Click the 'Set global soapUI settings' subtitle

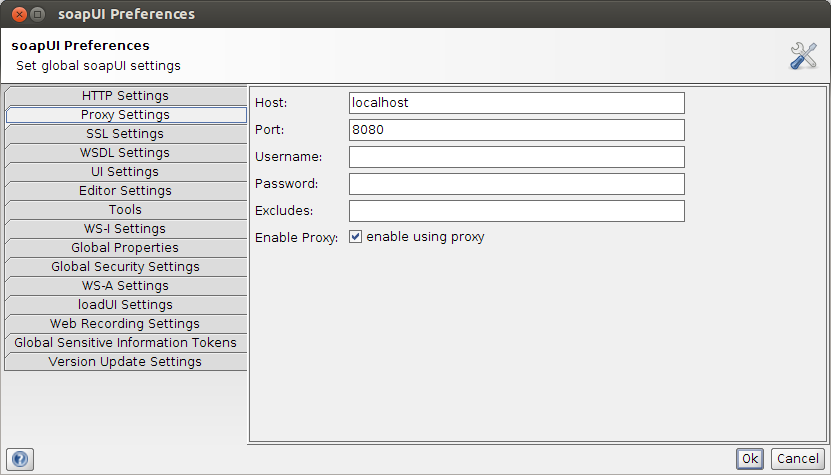tap(99, 66)
